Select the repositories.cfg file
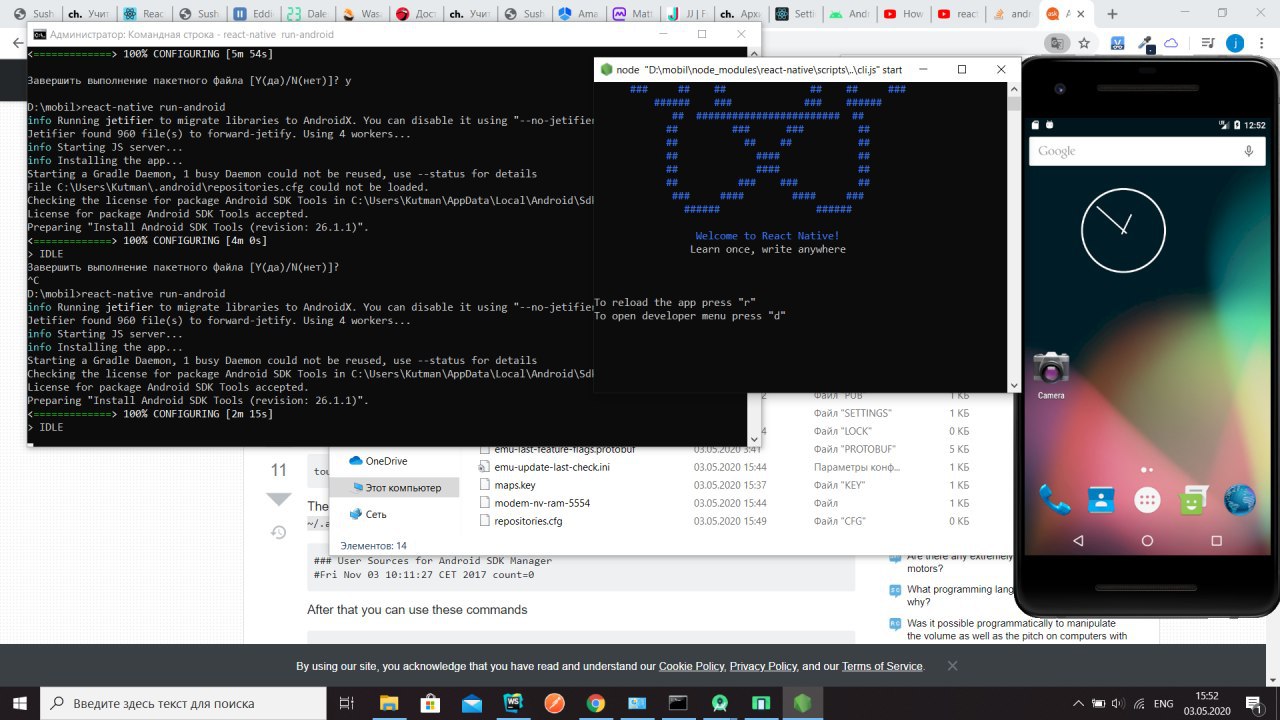 (x=528, y=521)
